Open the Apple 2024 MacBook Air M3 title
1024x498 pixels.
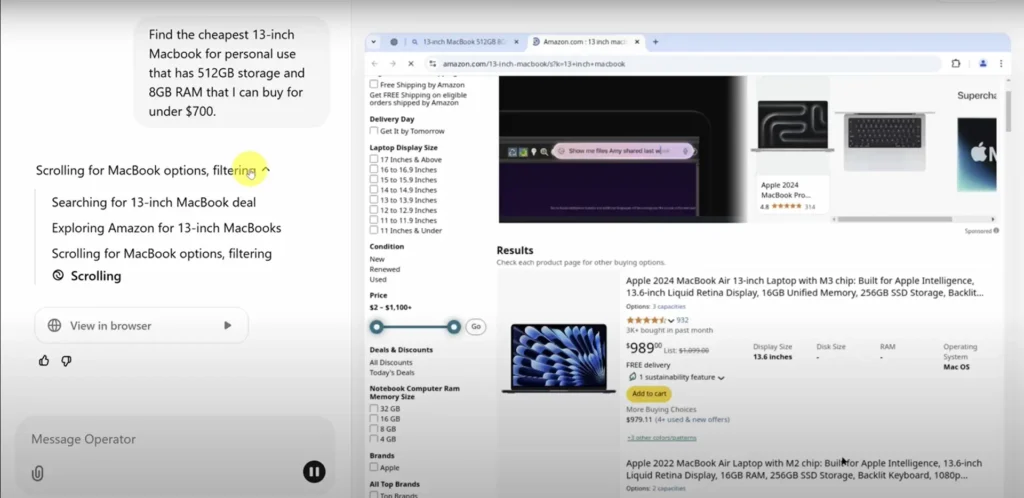(805, 287)
